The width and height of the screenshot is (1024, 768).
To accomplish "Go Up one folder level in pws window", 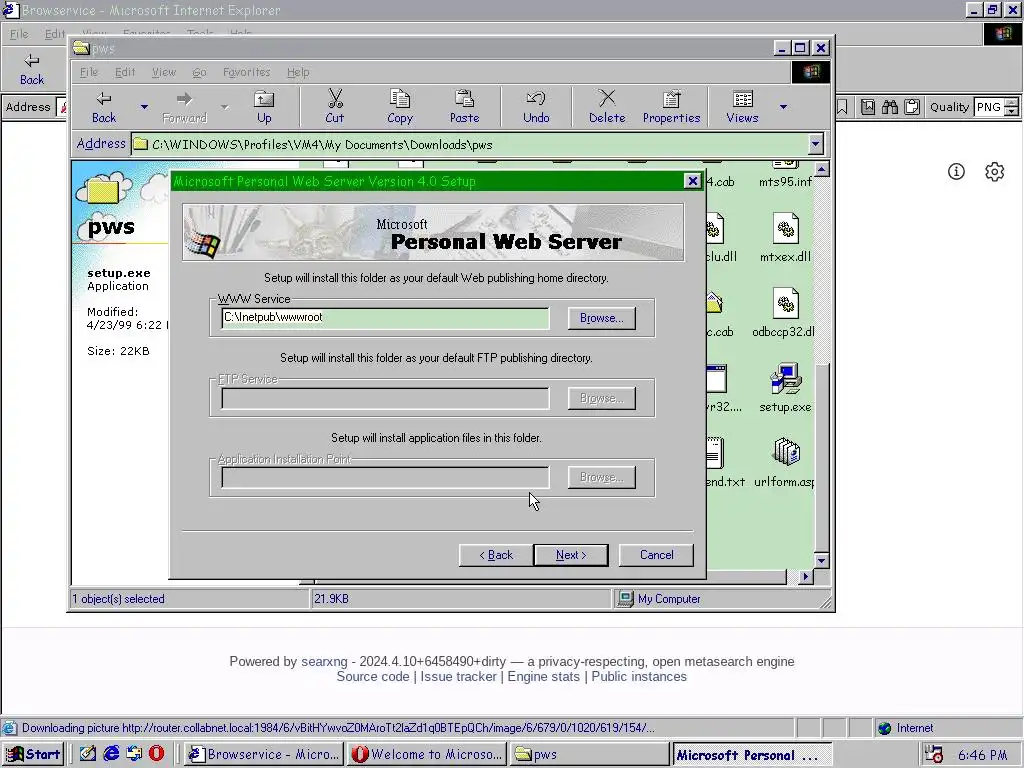I will [x=264, y=106].
